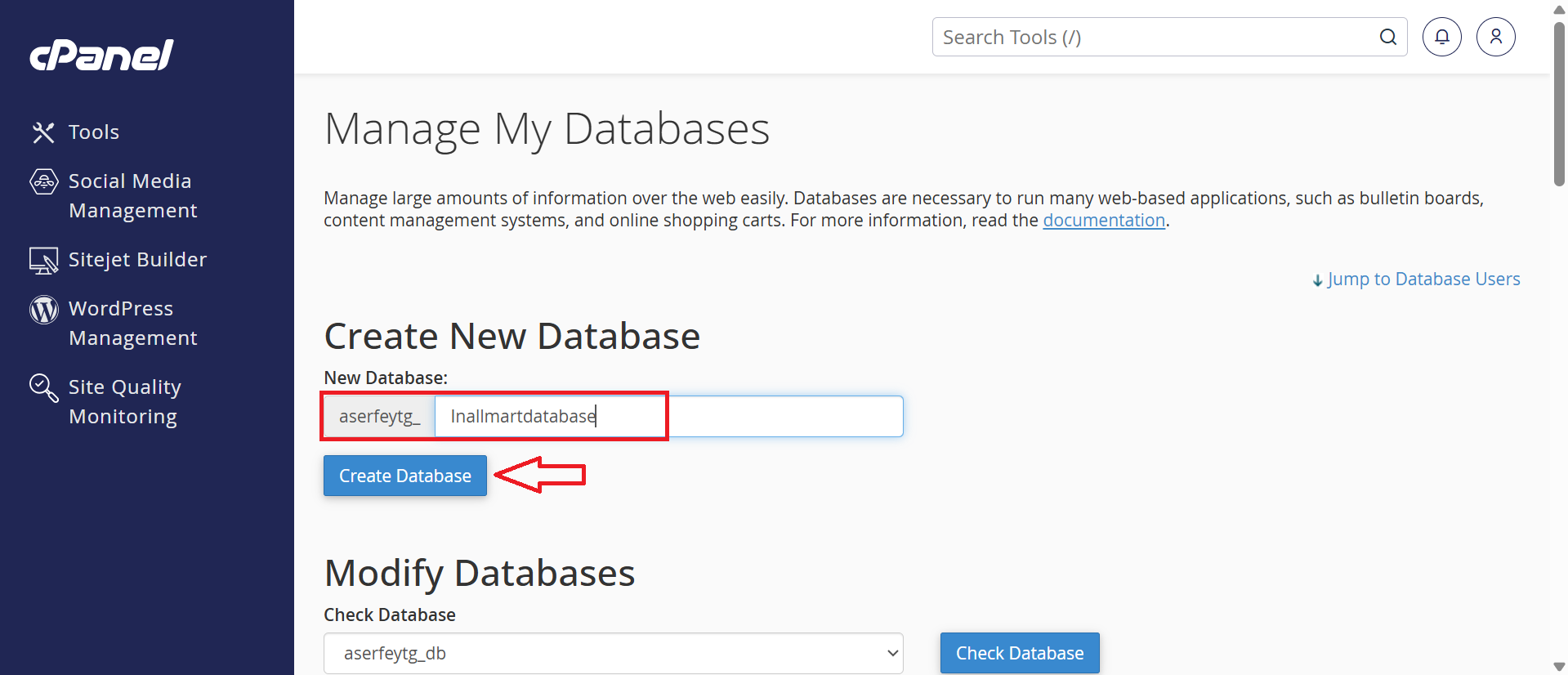Open Site Quality Monitoring magnifier icon
Image resolution: width=1568 pixels, height=675 pixels.
(43, 387)
